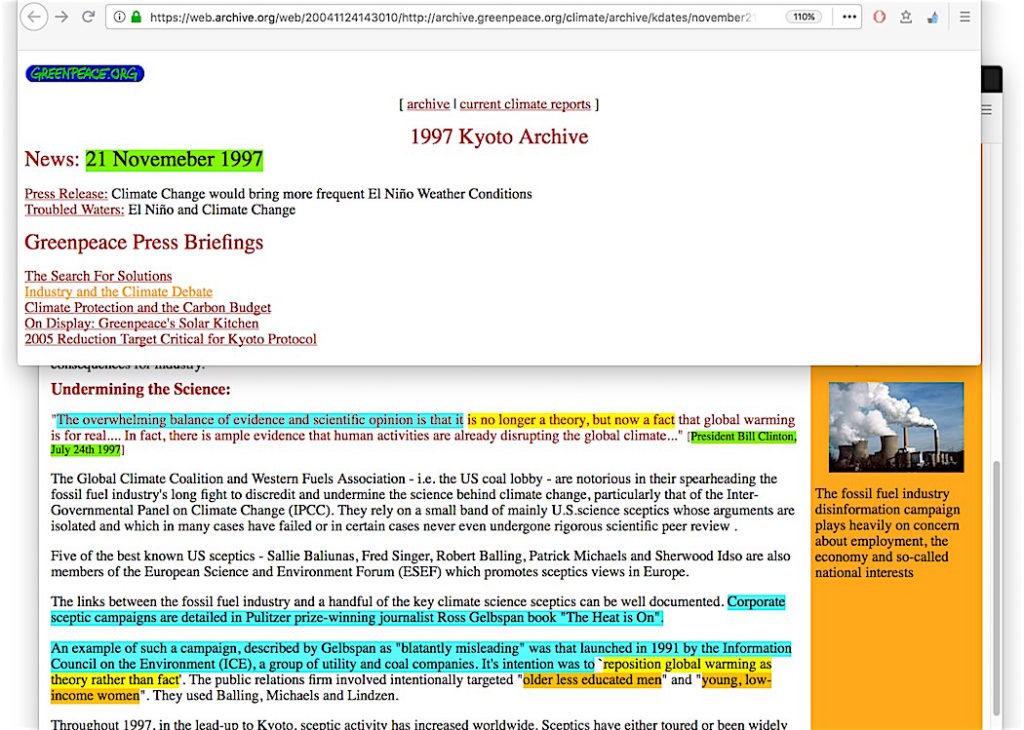Click the blue thumbs-up extension icon
Image resolution: width=1024 pixels, height=730 pixels.
point(932,17)
